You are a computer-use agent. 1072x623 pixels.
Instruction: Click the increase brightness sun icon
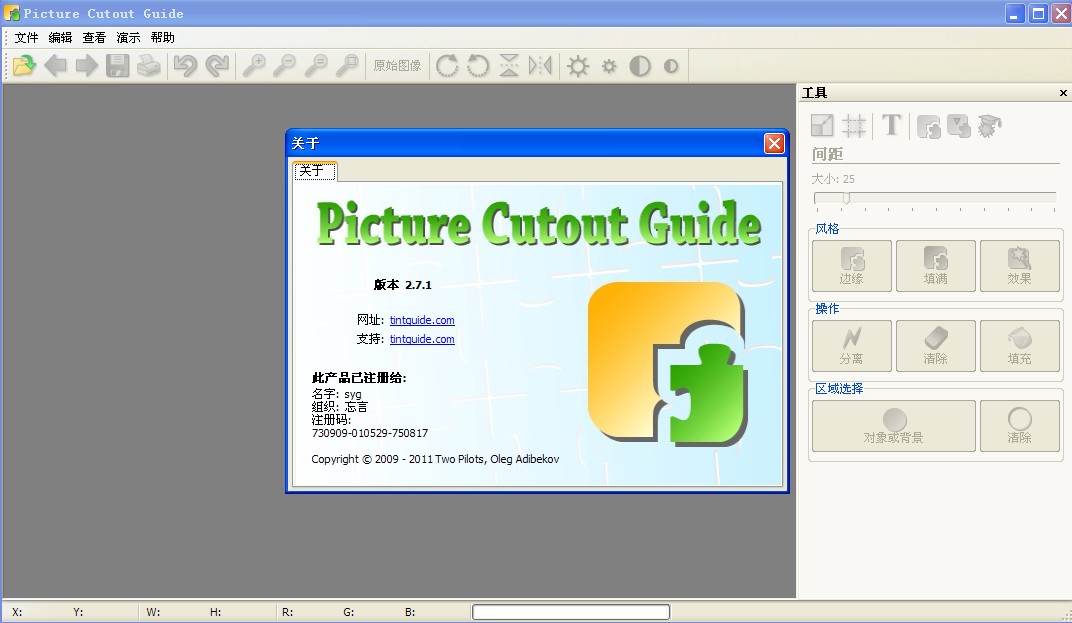[x=578, y=66]
